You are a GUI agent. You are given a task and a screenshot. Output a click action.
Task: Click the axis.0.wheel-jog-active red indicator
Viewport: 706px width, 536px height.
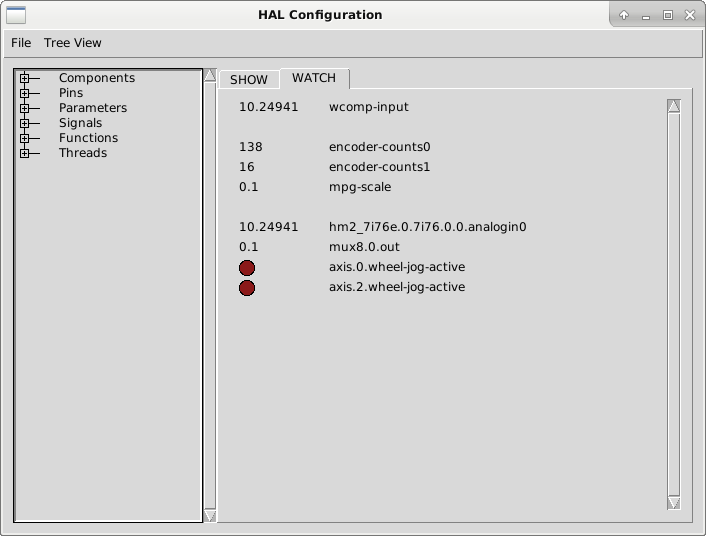point(247,268)
